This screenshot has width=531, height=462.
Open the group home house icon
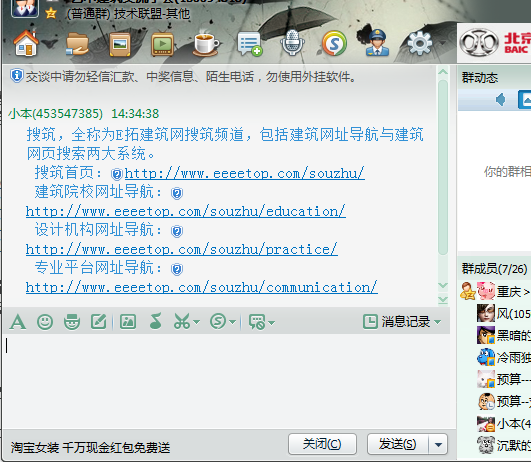point(26,43)
